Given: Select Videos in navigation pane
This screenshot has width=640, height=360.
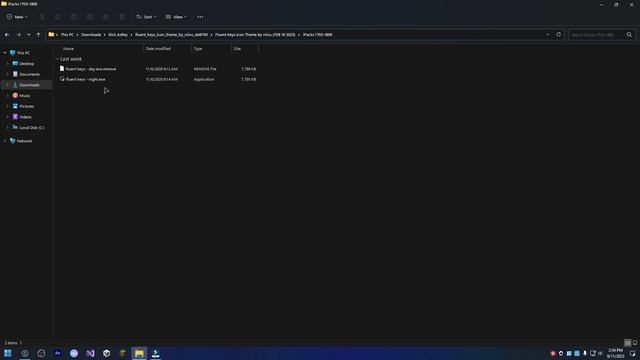Looking at the screenshot, I should click(25, 117).
